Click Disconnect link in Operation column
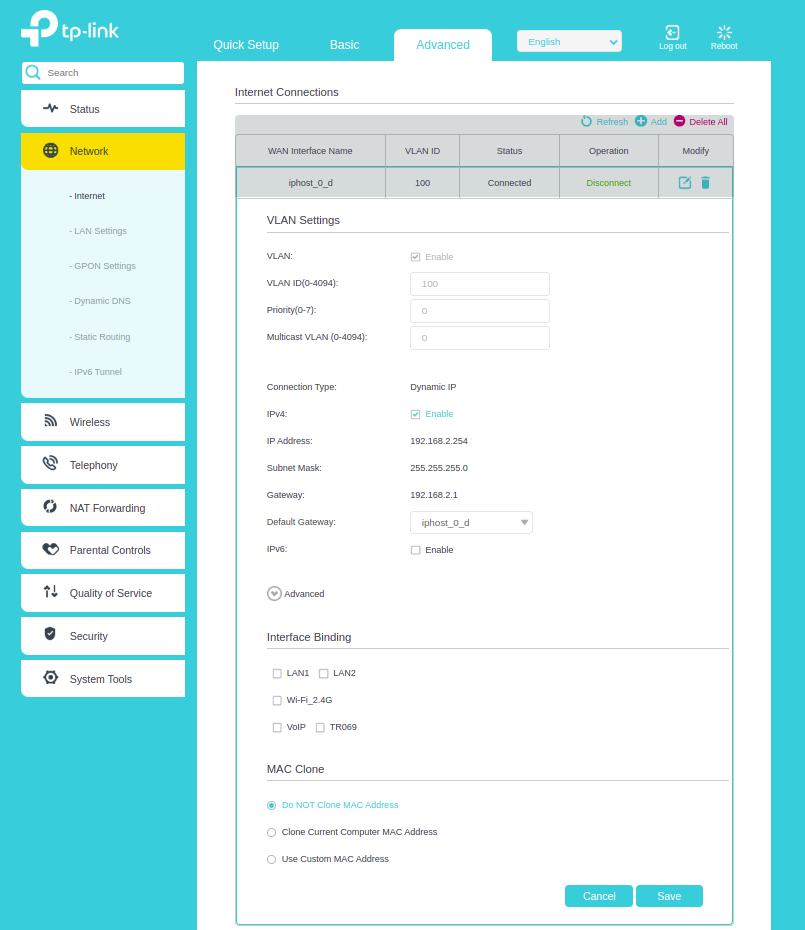The width and height of the screenshot is (805, 930). click(x=608, y=183)
